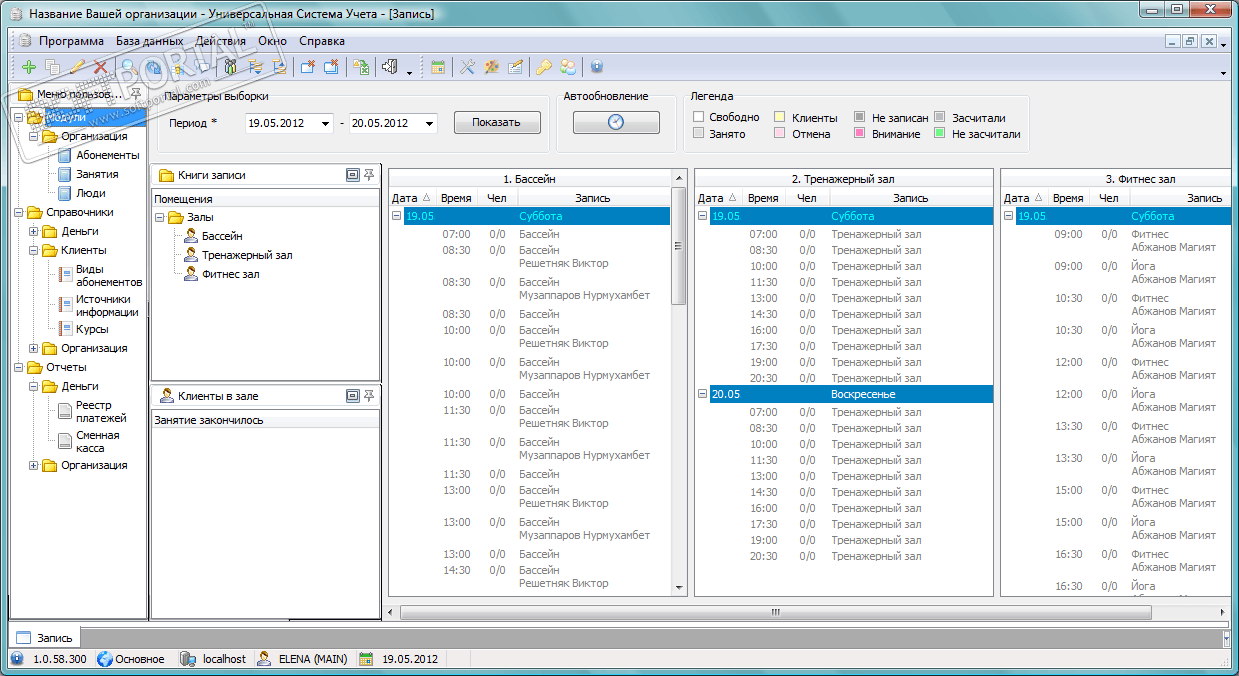Open the period start date dropdown
This screenshot has height=676, width=1239.
pos(325,124)
